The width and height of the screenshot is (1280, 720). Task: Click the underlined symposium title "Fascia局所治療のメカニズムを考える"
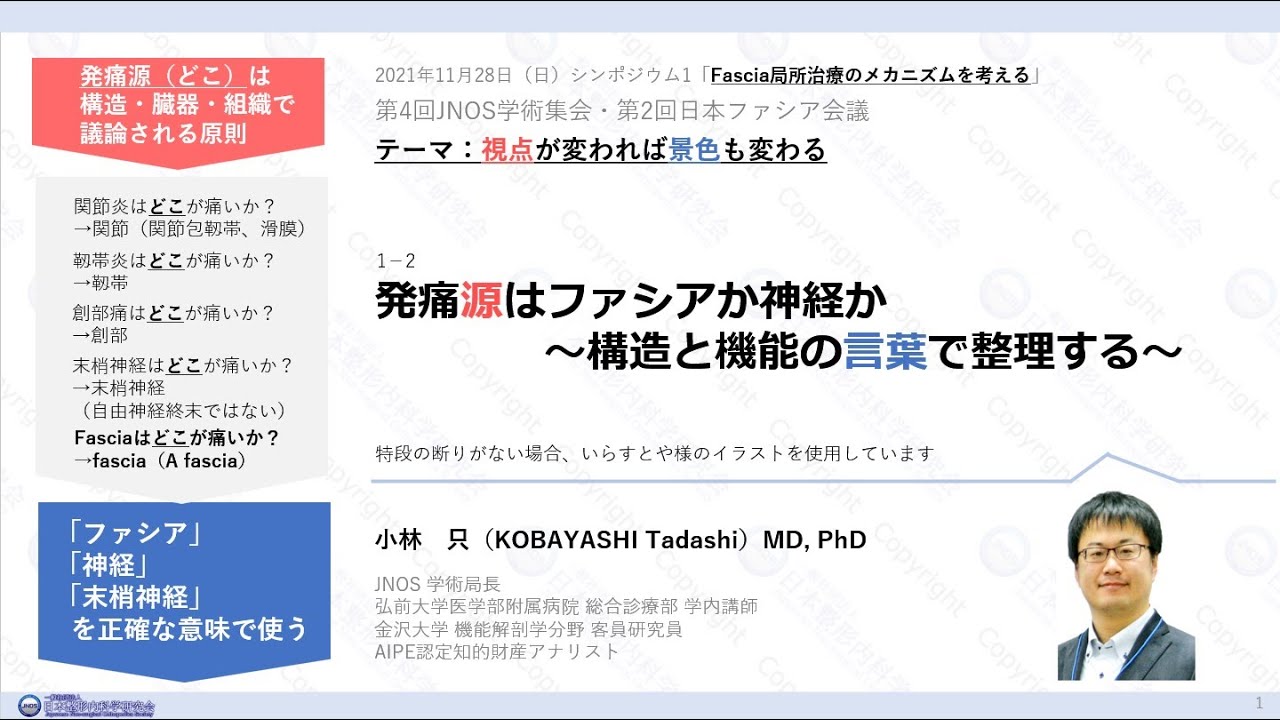[870, 75]
